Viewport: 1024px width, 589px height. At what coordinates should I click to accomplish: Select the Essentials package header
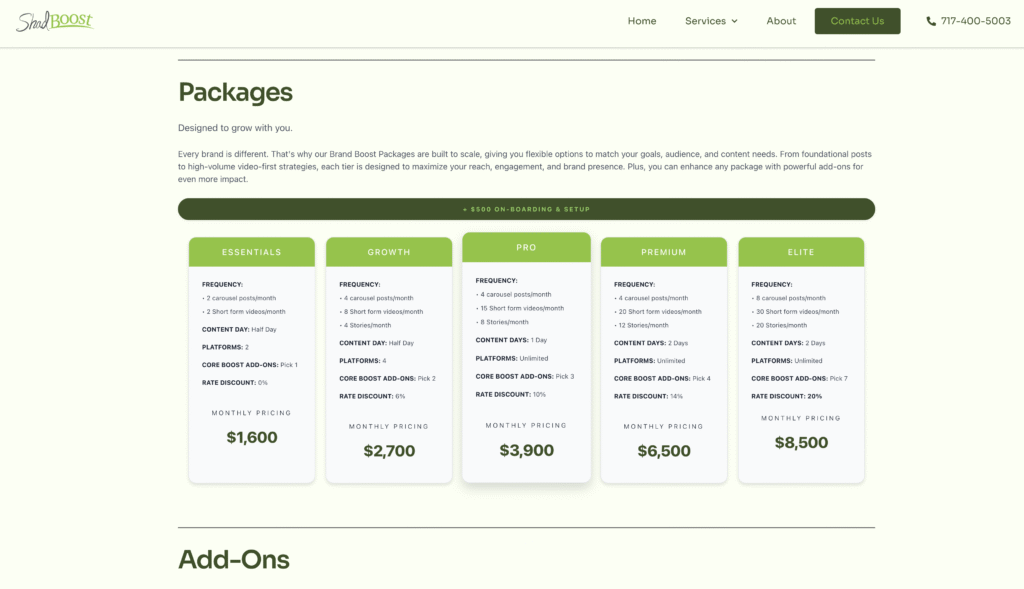click(251, 252)
